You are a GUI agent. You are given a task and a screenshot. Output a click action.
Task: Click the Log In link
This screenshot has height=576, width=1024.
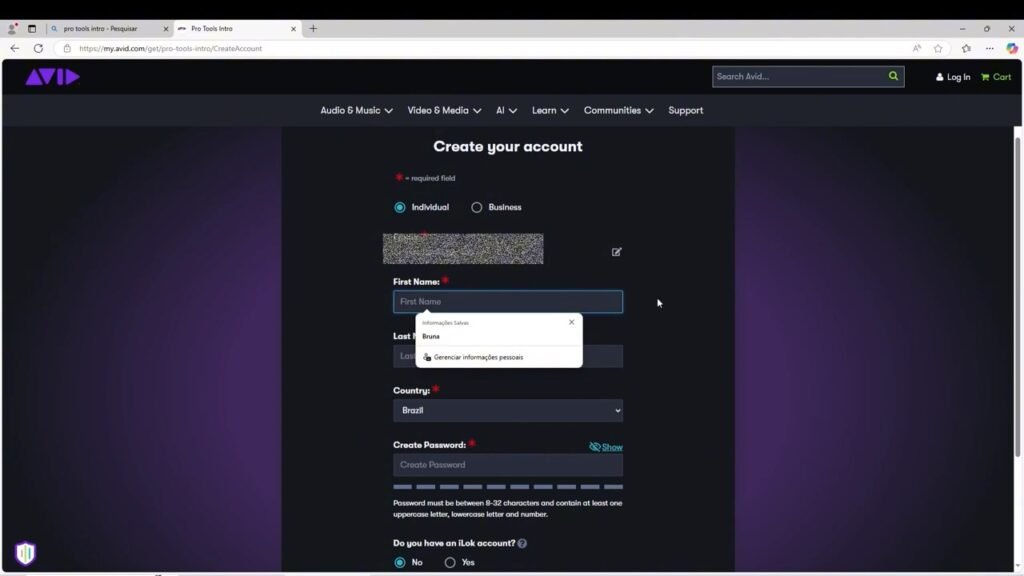(x=958, y=77)
